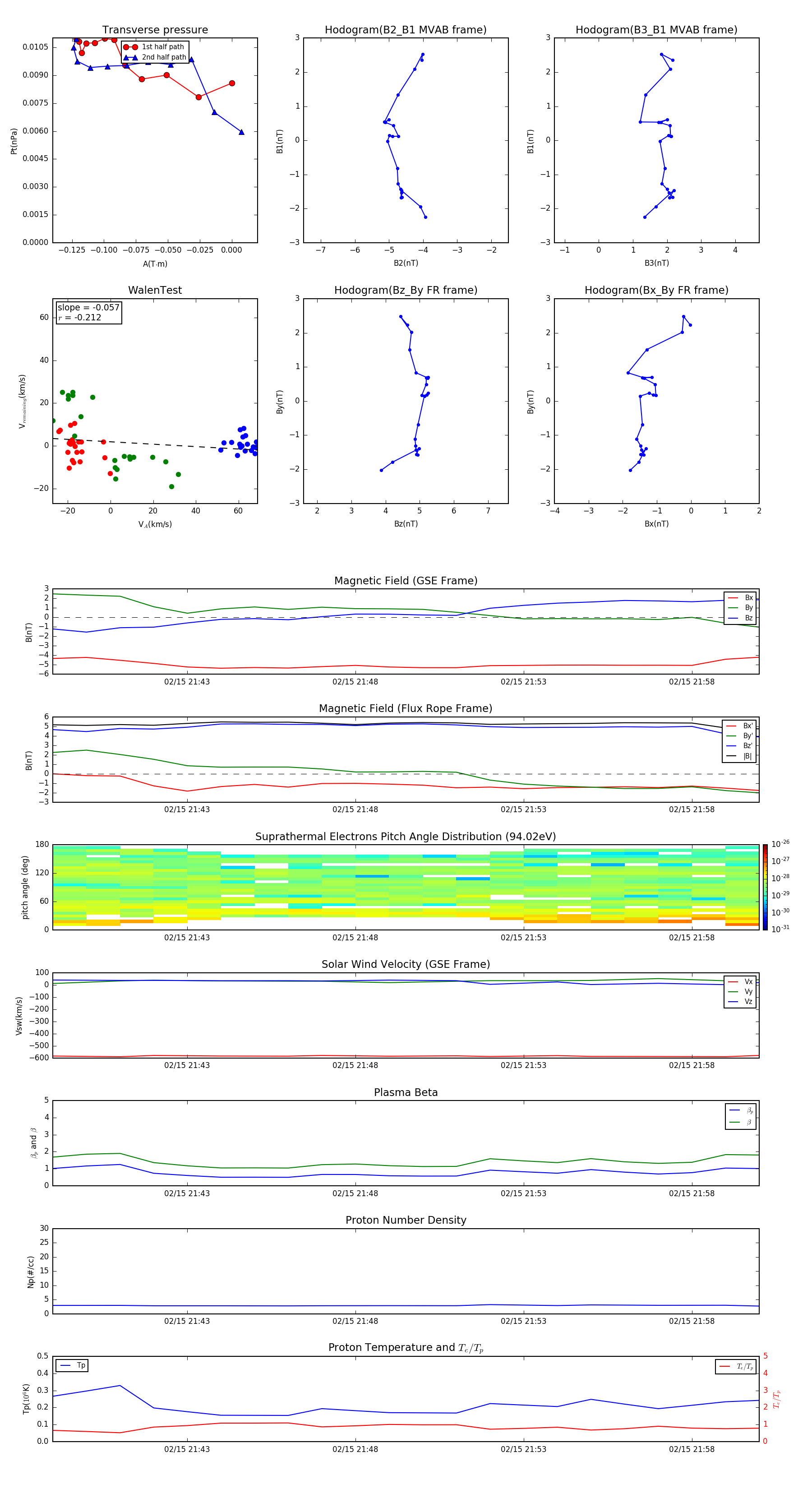This screenshot has height=1489, width=812.
Task: Click the 'slope = -0.057' annotation
Action: coord(88,308)
